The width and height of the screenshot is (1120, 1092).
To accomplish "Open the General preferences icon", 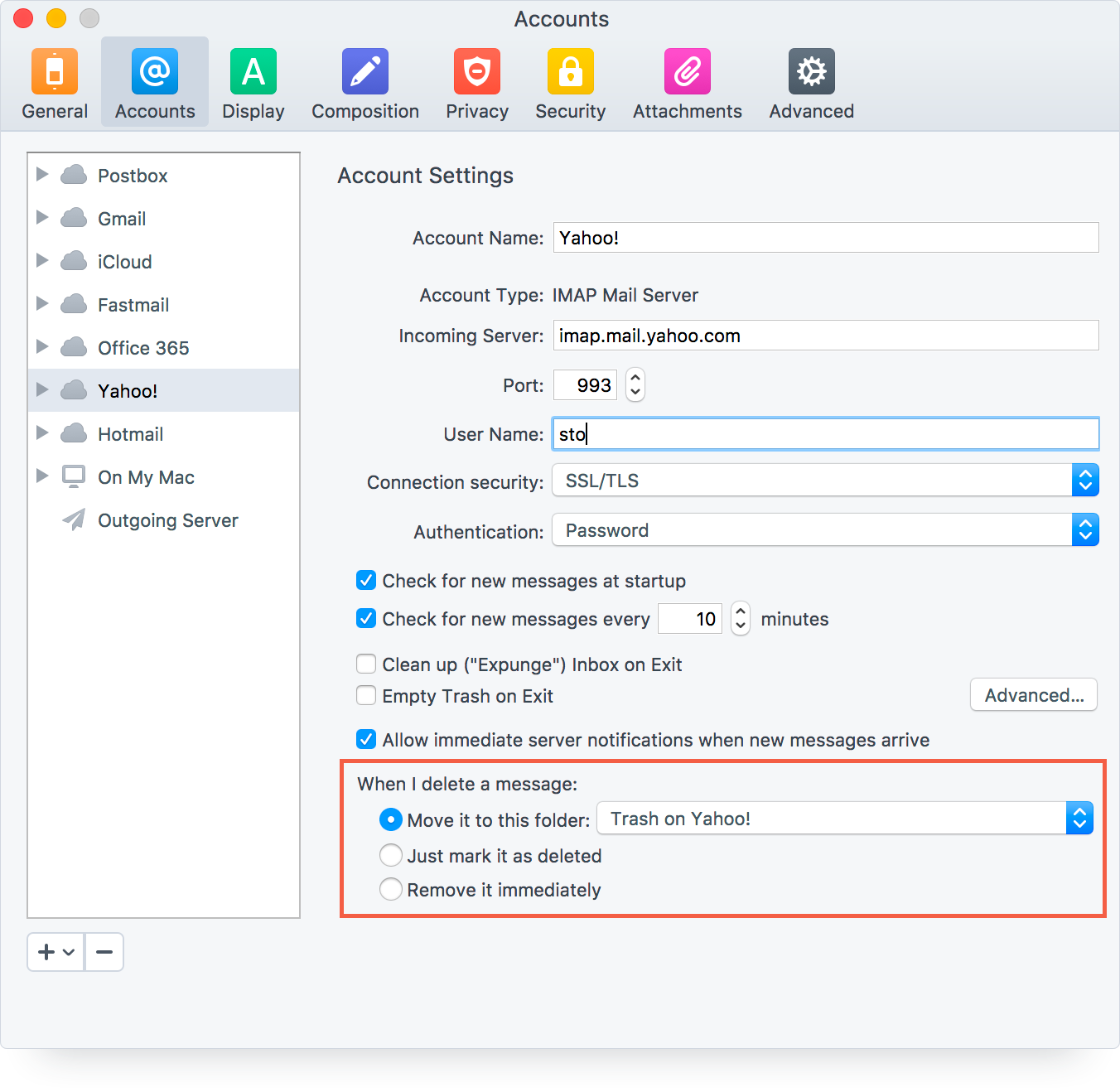I will (x=54, y=71).
